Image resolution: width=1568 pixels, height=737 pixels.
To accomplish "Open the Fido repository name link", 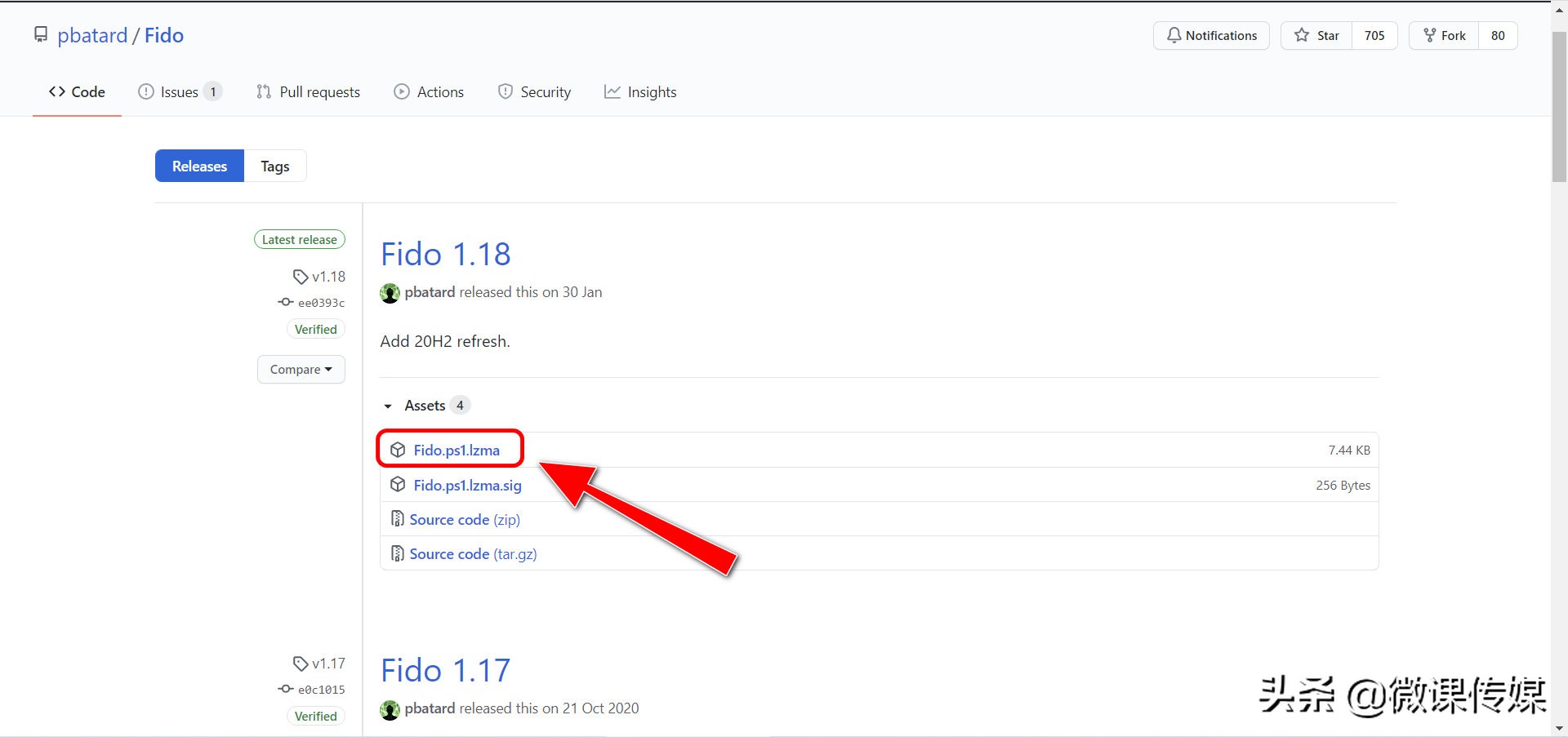I will tap(164, 35).
